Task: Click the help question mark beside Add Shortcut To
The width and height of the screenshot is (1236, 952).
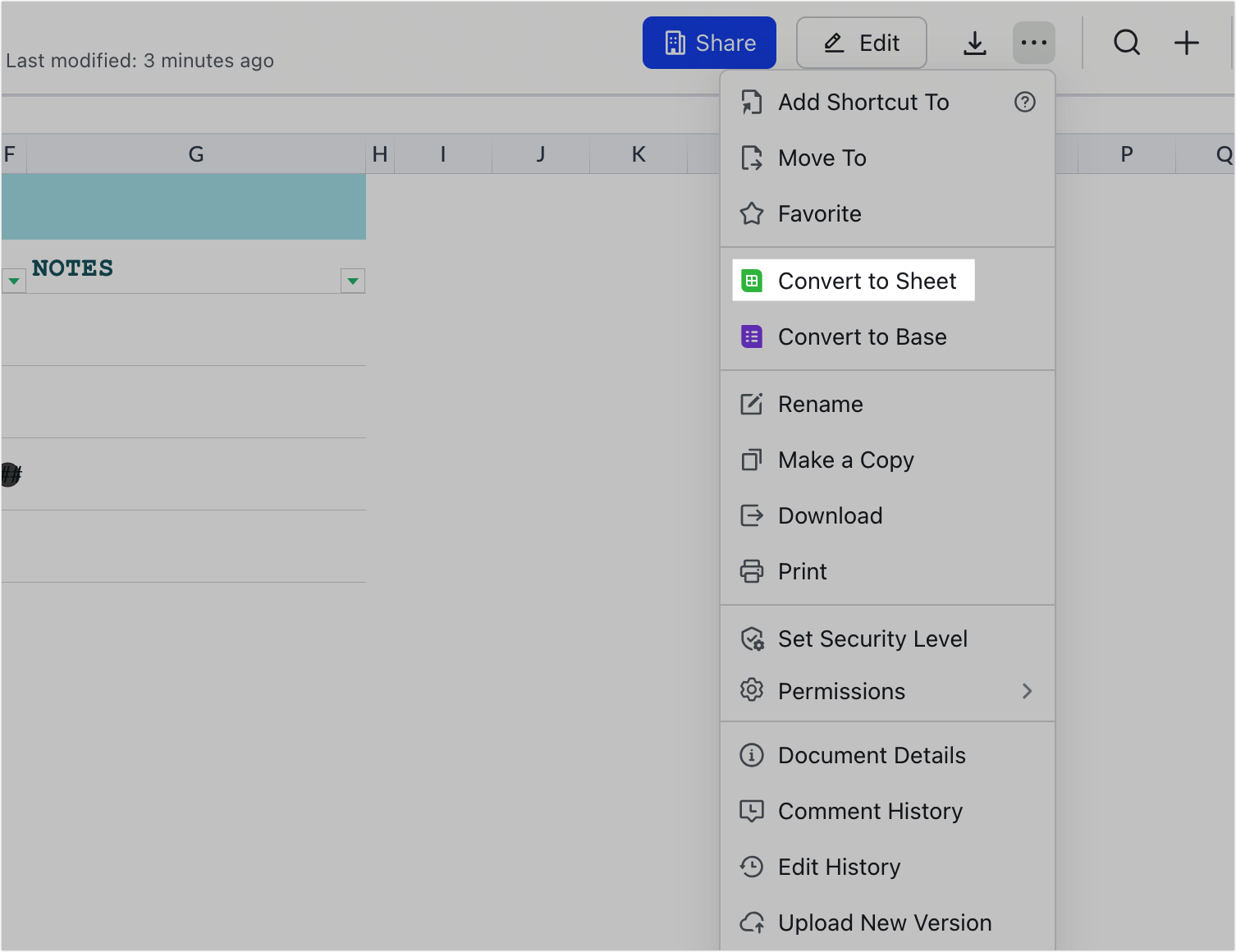Action: click(1024, 102)
